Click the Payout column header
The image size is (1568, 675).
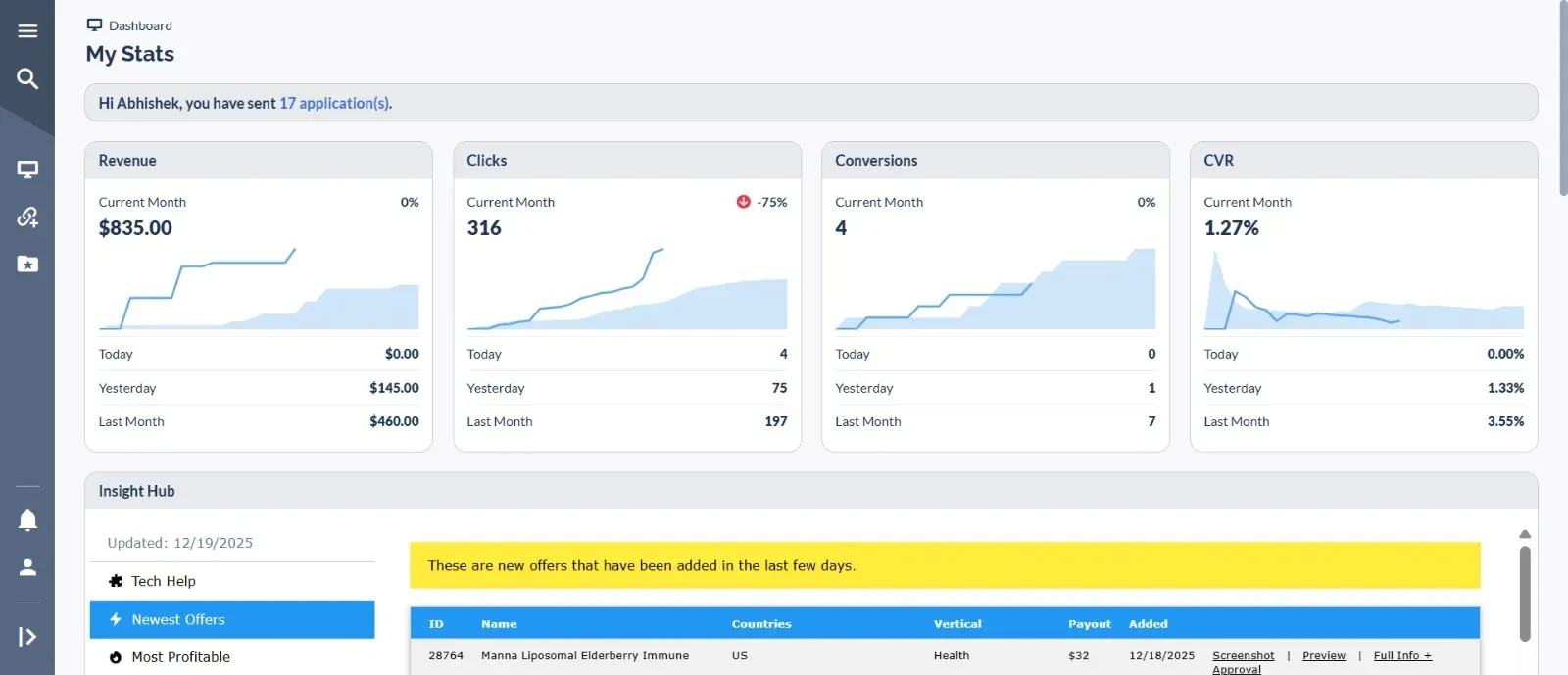click(x=1089, y=624)
